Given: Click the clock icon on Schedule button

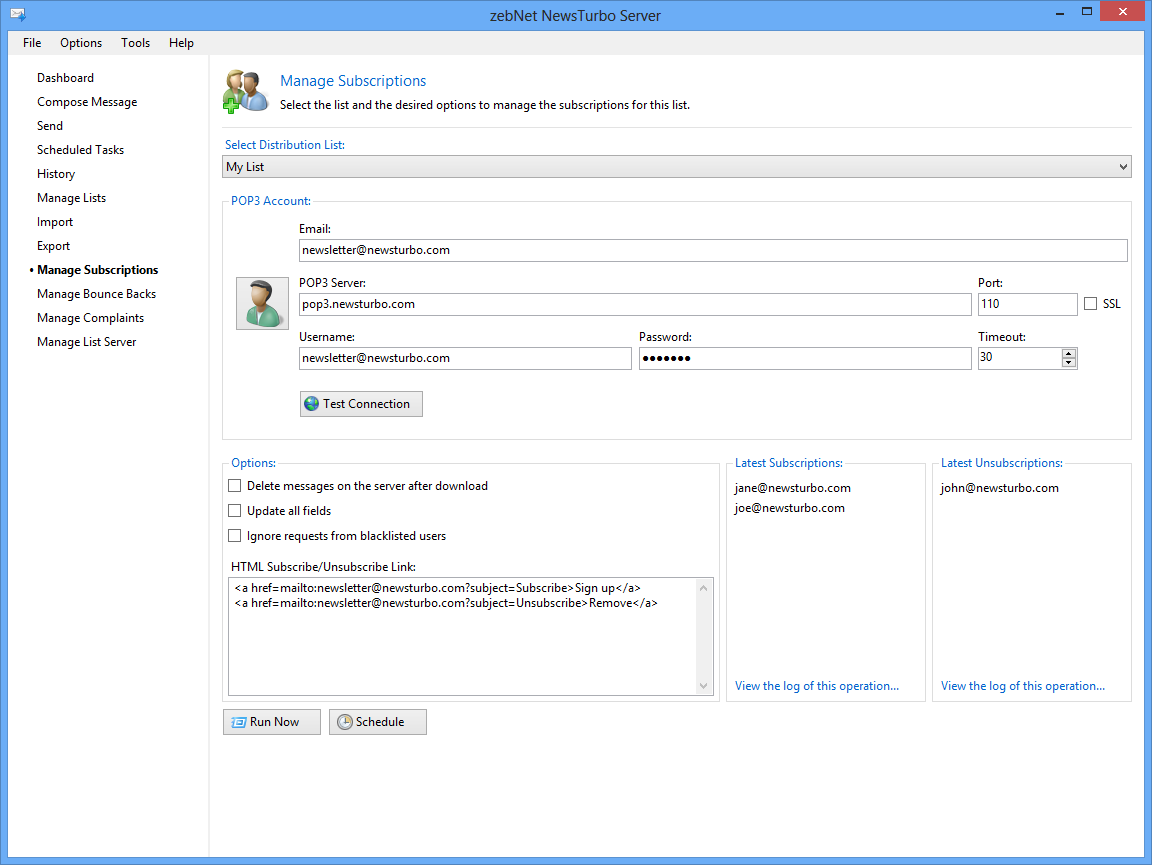Looking at the screenshot, I should pos(345,722).
